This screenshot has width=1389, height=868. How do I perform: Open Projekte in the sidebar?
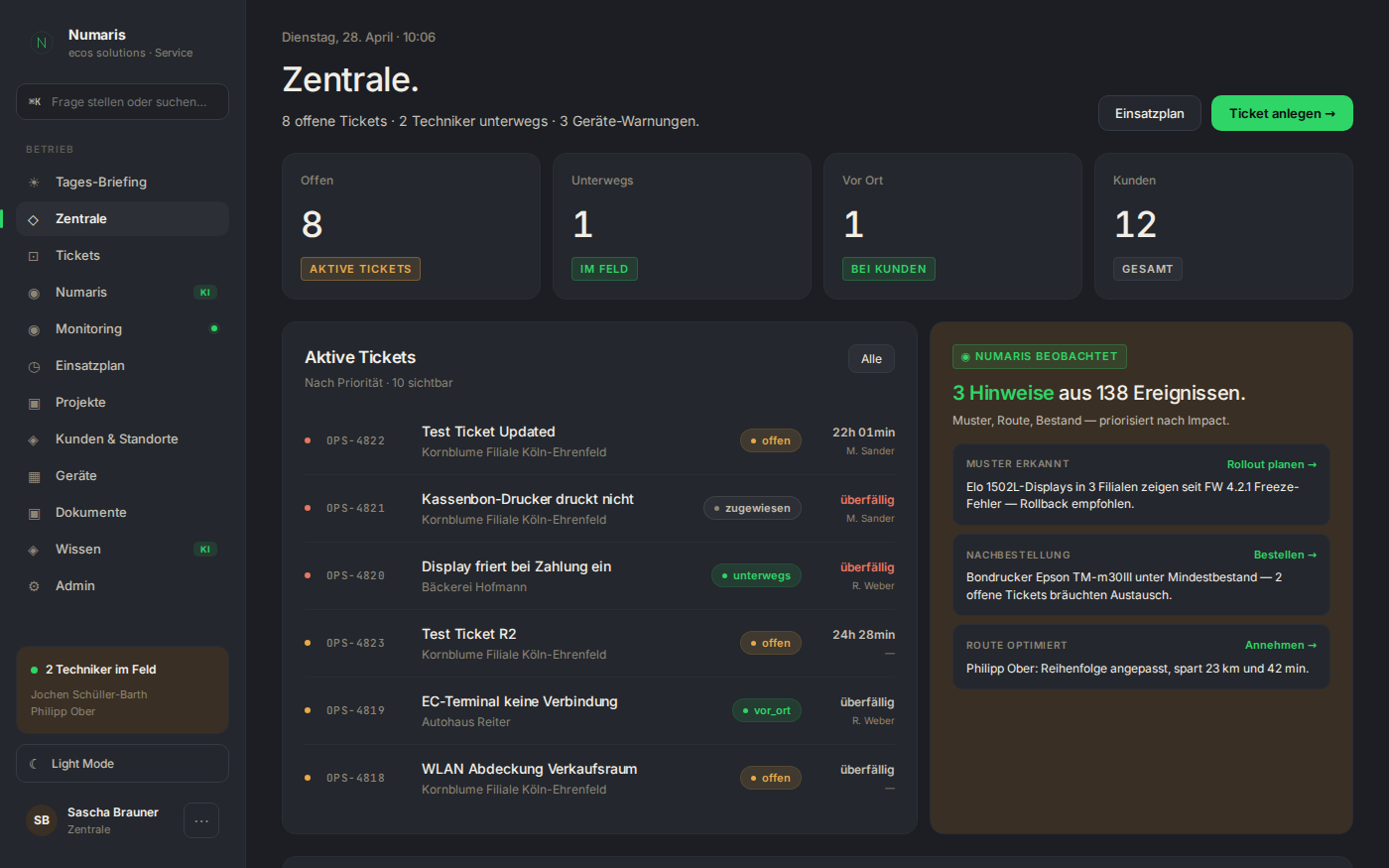(x=122, y=403)
